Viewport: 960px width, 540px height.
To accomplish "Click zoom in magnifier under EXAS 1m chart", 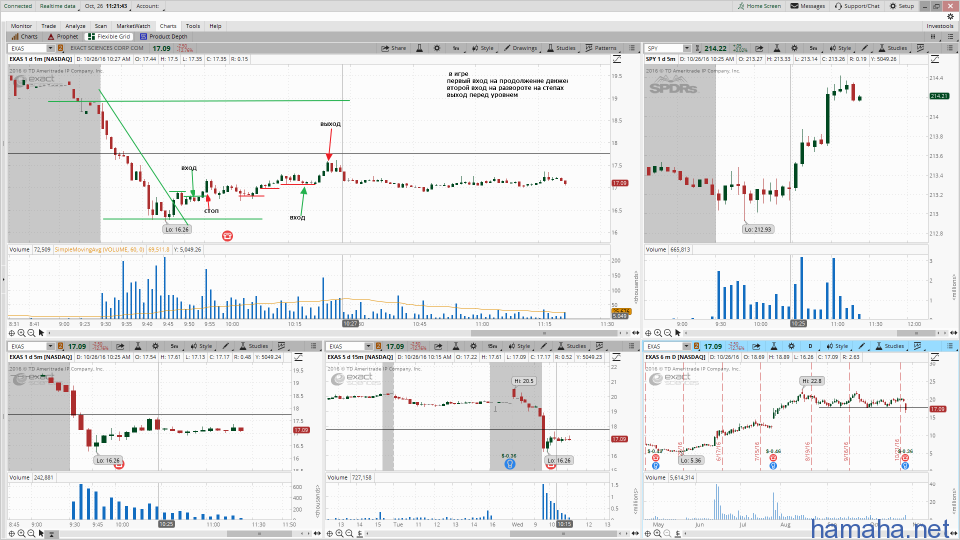I will (21, 333).
